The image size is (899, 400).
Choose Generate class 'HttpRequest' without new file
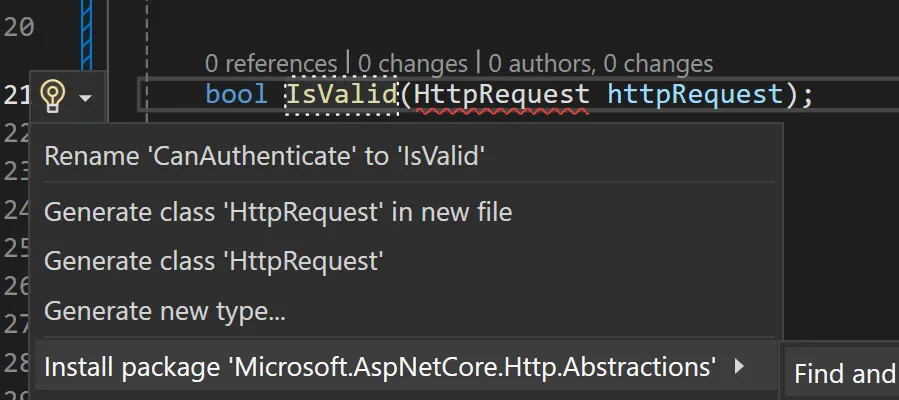coord(213,261)
